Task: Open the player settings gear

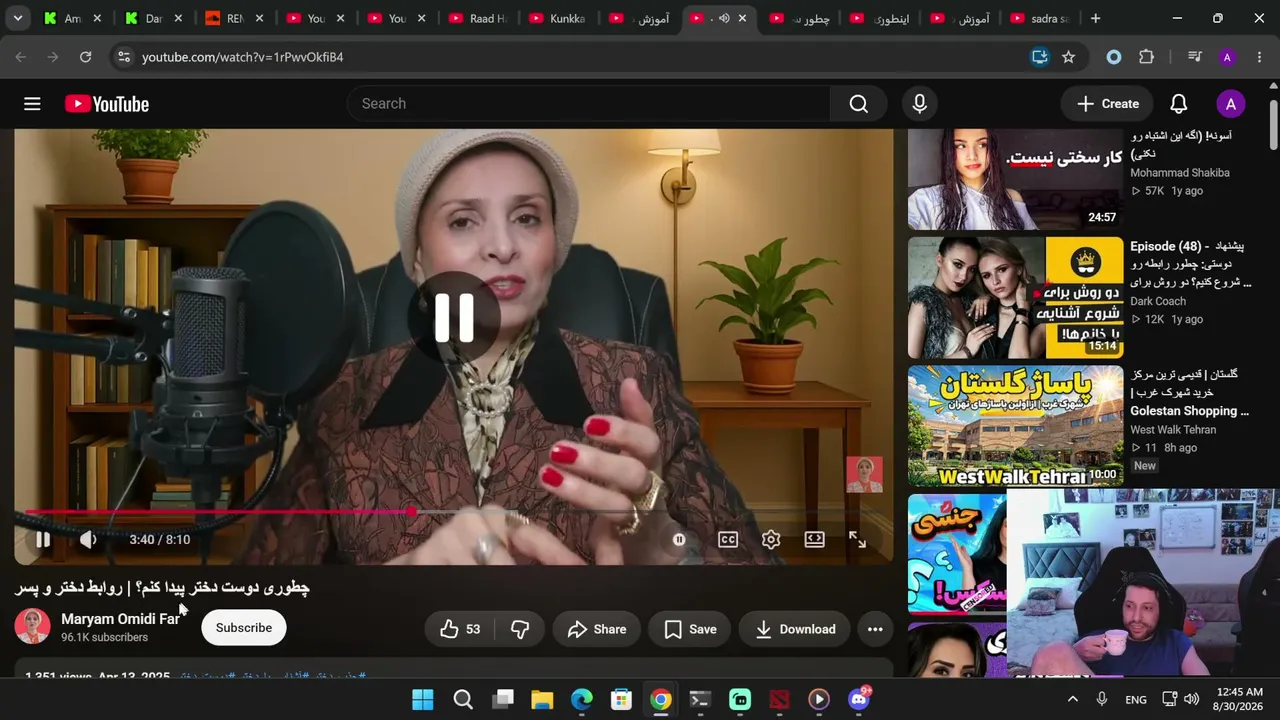Action: (x=771, y=539)
